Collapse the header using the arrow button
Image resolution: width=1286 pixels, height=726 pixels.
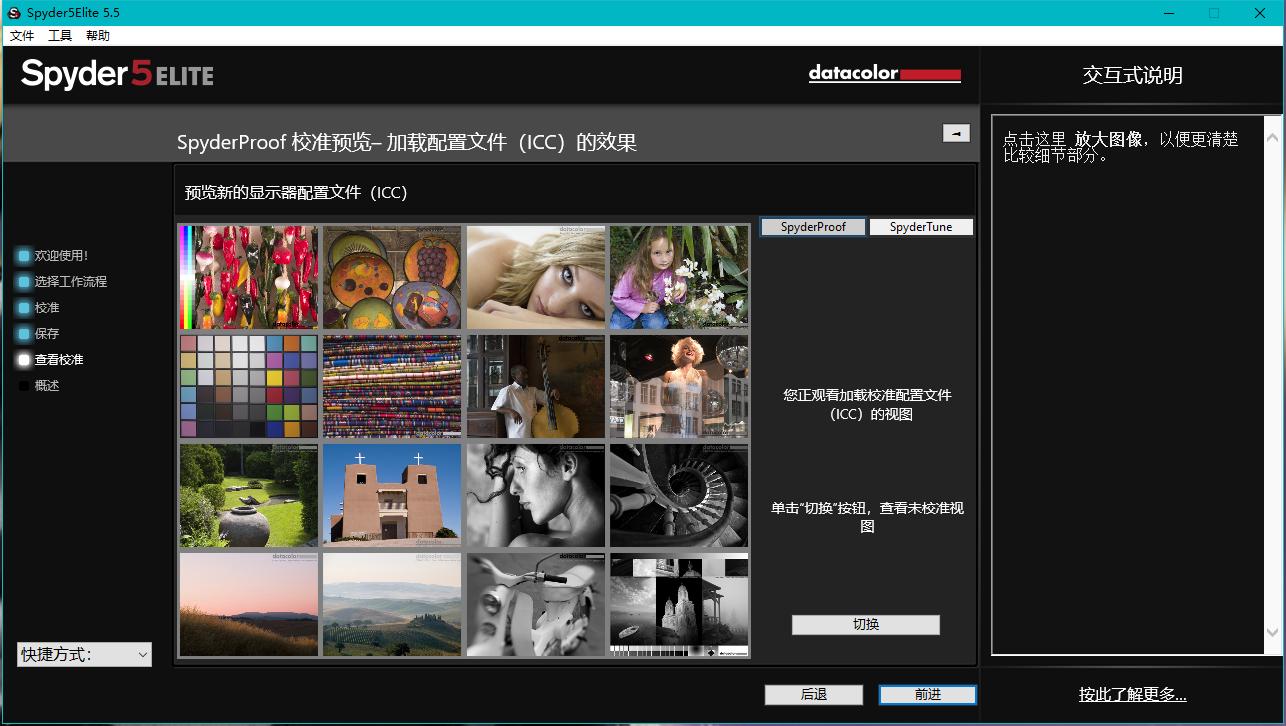point(956,132)
